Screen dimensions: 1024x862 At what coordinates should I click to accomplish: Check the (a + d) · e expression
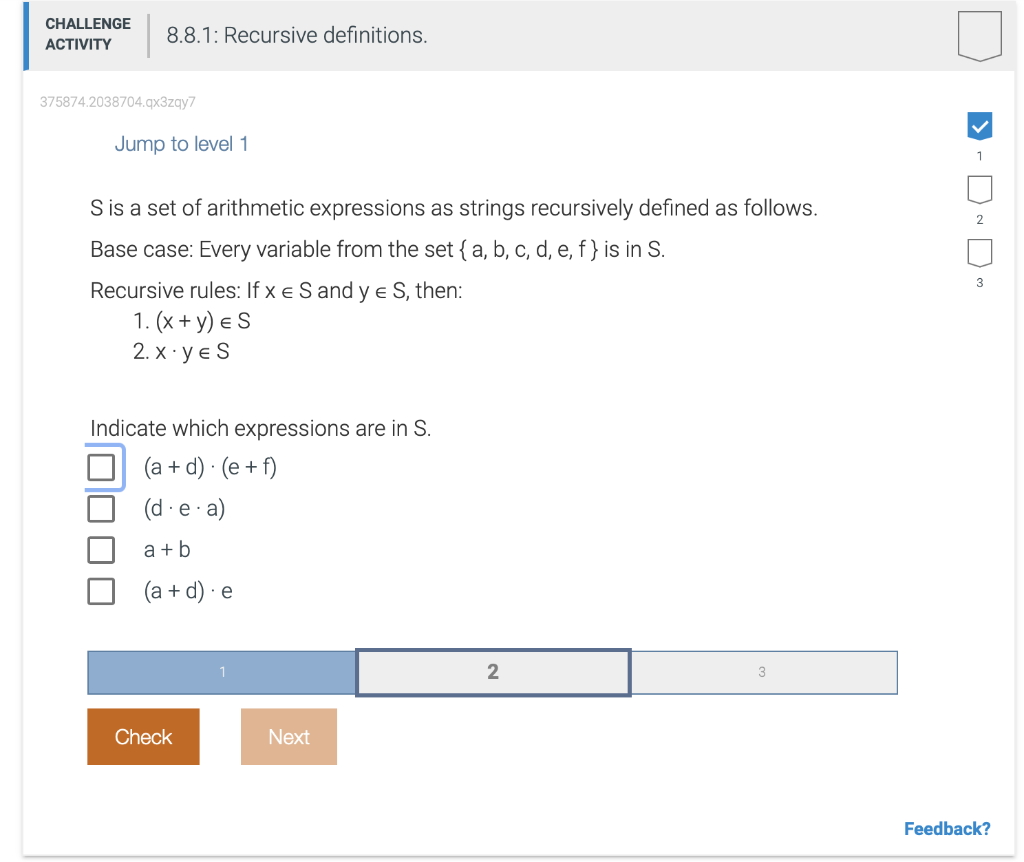click(101, 591)
